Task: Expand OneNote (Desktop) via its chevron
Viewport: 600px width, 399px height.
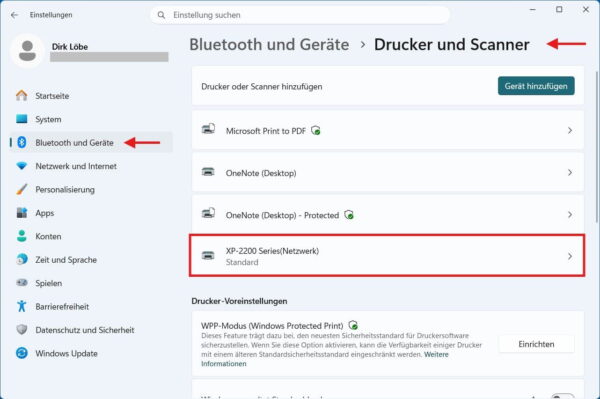Action: 570,173
